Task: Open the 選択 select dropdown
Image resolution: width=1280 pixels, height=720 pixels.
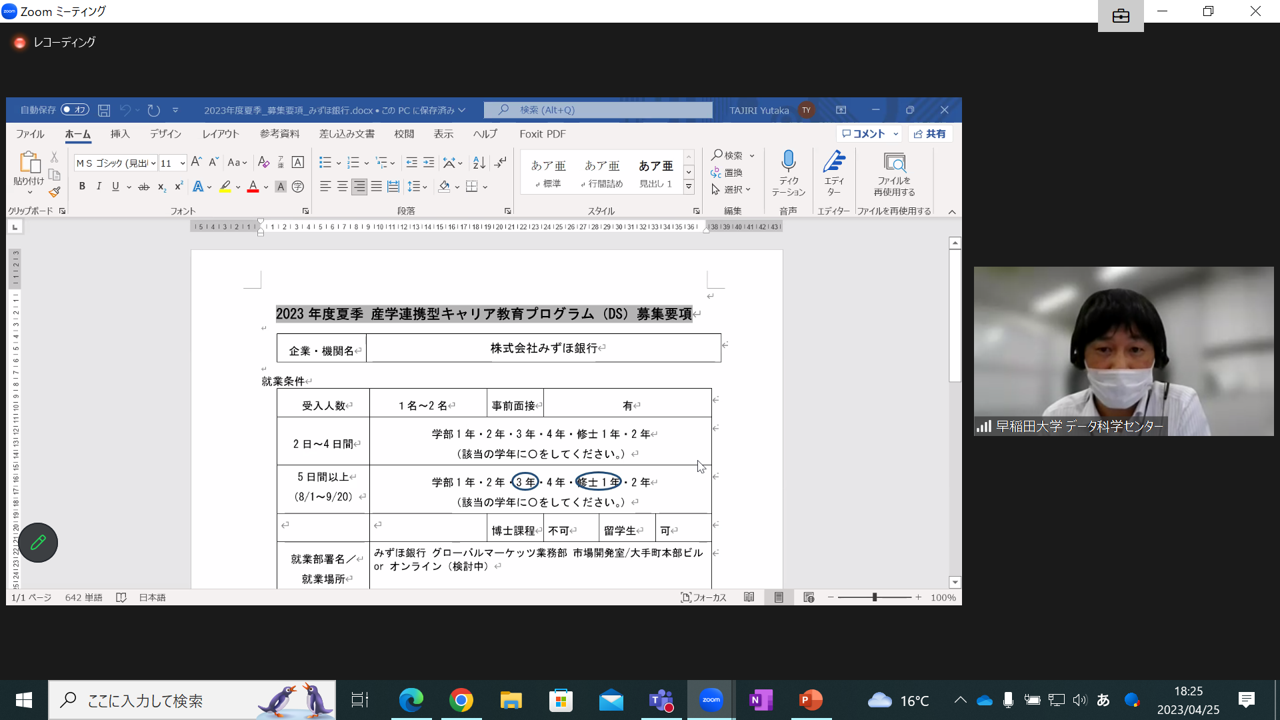Action: (x=731, y=189)
